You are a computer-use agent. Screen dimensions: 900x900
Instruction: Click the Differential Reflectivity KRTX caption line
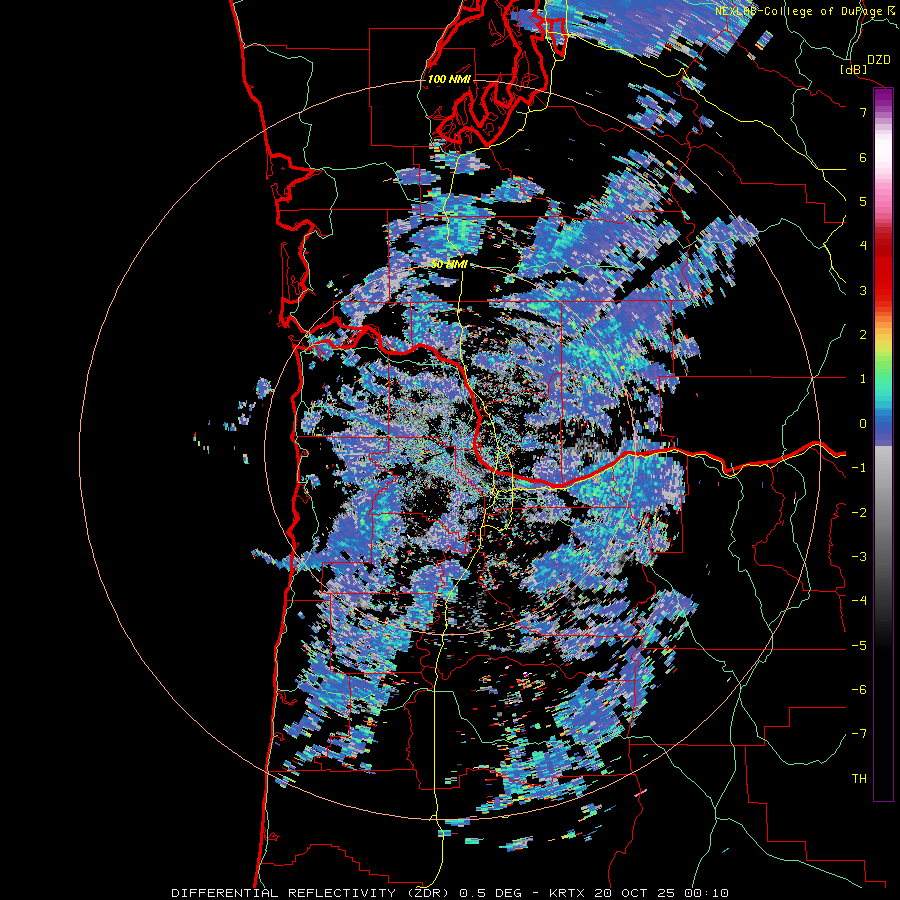pyautogui.click(x=450, y=893)
